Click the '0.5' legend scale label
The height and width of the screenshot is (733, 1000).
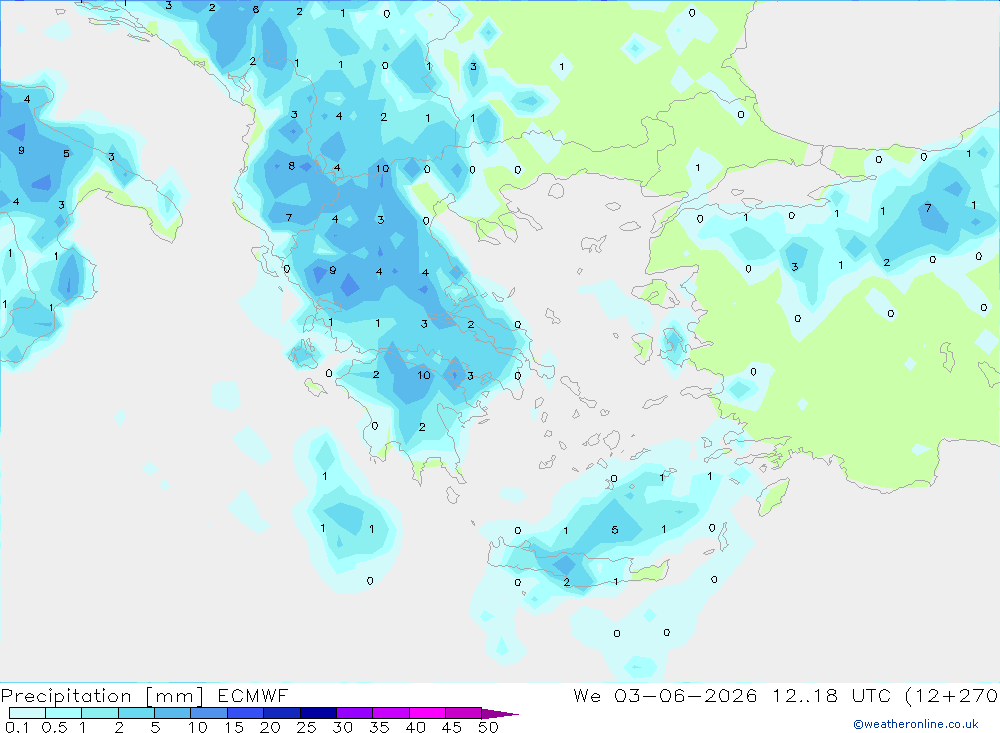[x=54, y=727]
